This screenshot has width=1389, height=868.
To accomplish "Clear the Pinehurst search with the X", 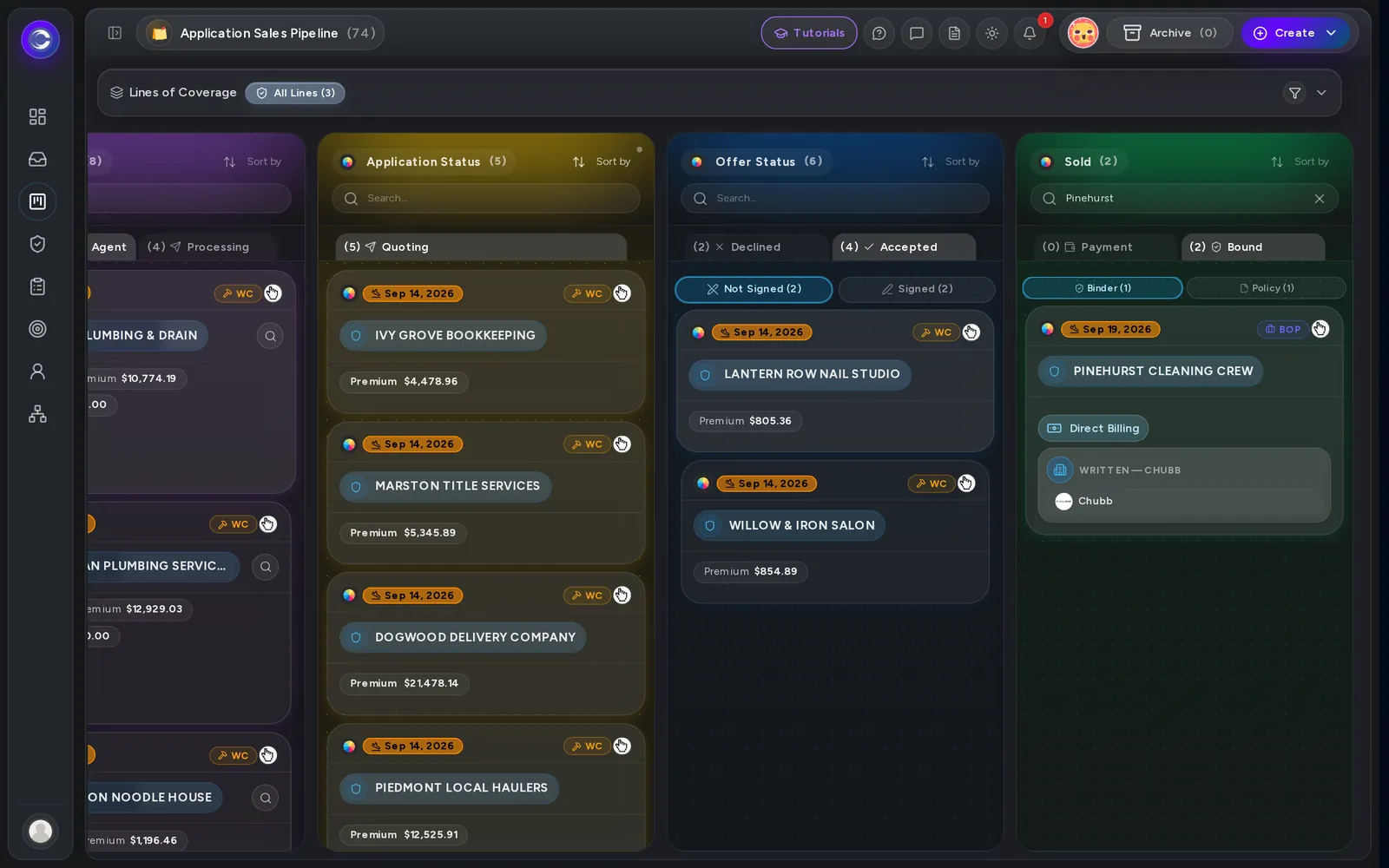I will [1320, 199].
